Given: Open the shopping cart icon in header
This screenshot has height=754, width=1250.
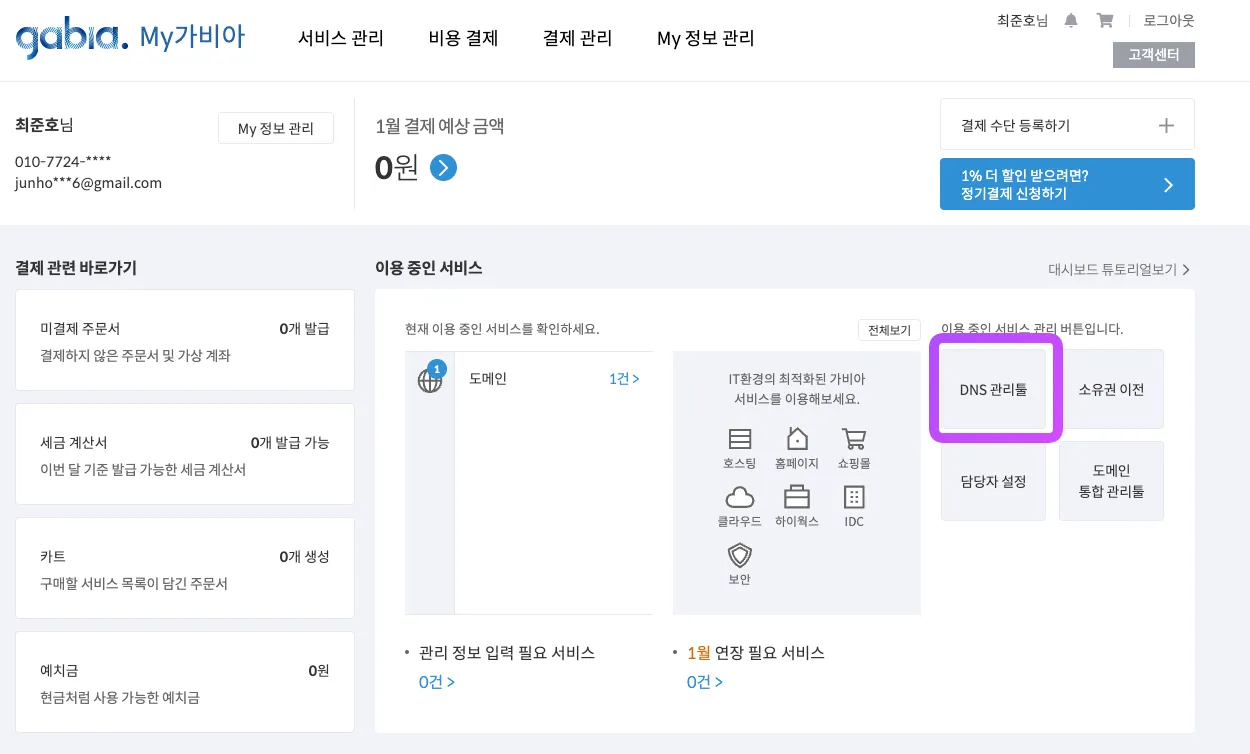Looking at the screenshot, I should [1105, 20].
